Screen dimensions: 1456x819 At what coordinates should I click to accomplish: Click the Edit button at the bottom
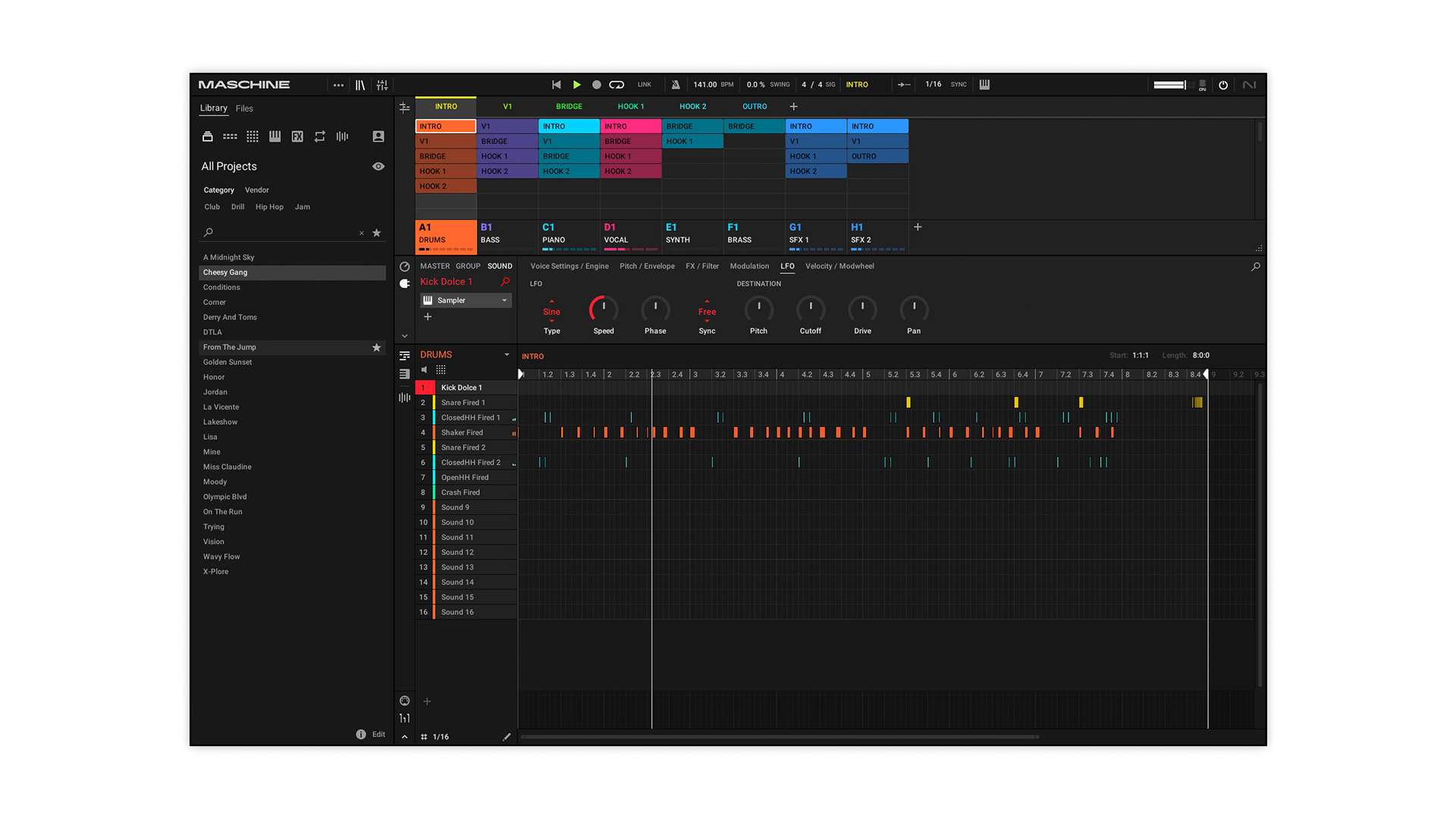377,734
